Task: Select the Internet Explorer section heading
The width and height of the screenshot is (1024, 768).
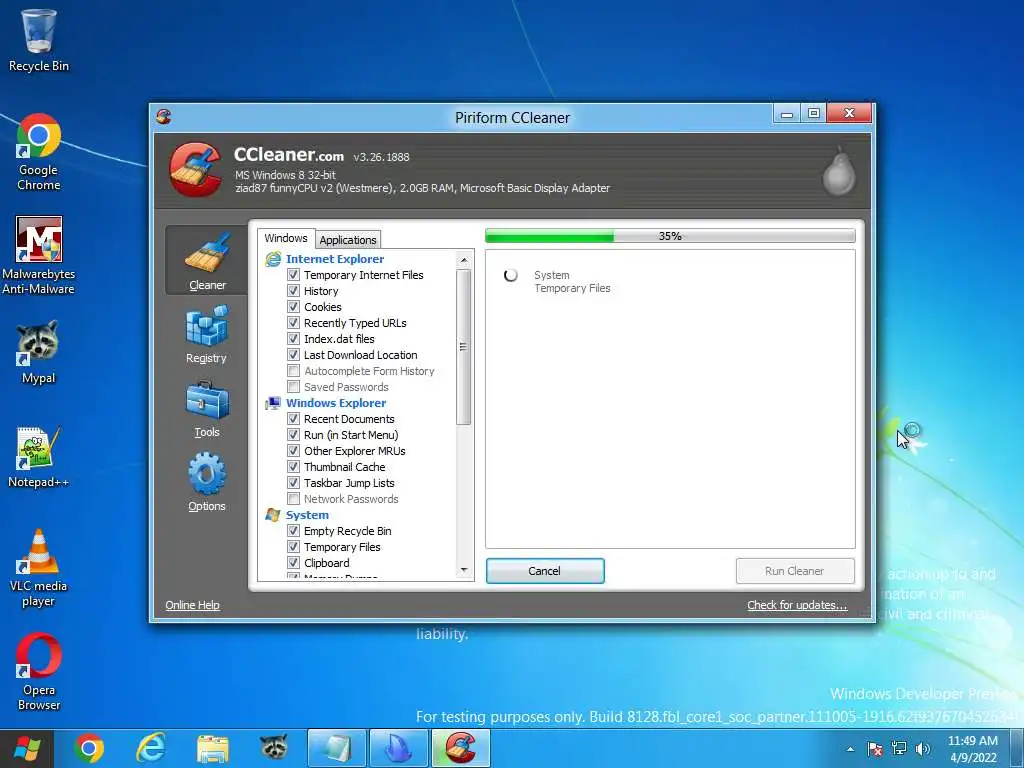Action: 334,259
